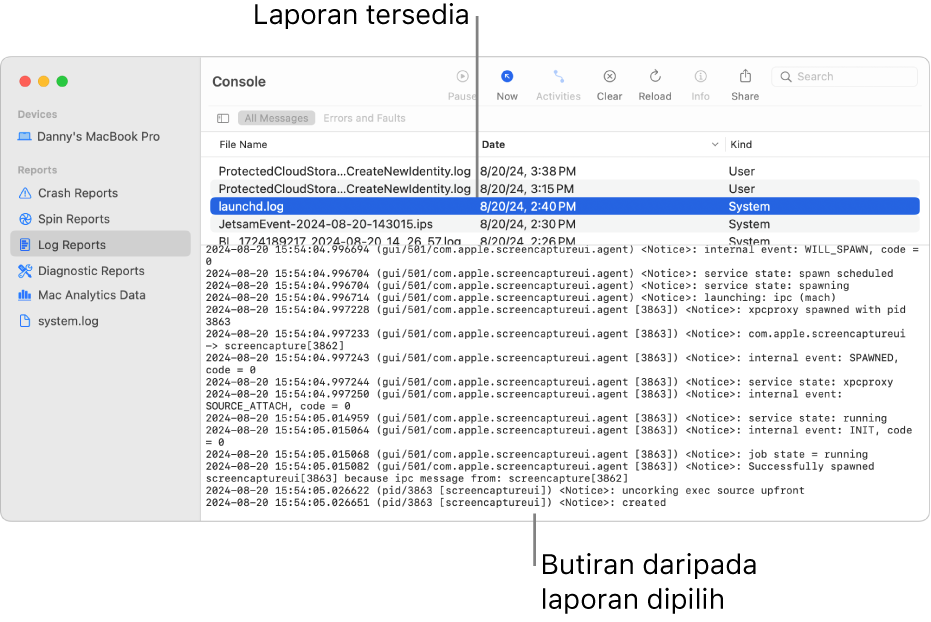Click the MacBook laptop icon

pyautogui.click(x=24, y=137)
